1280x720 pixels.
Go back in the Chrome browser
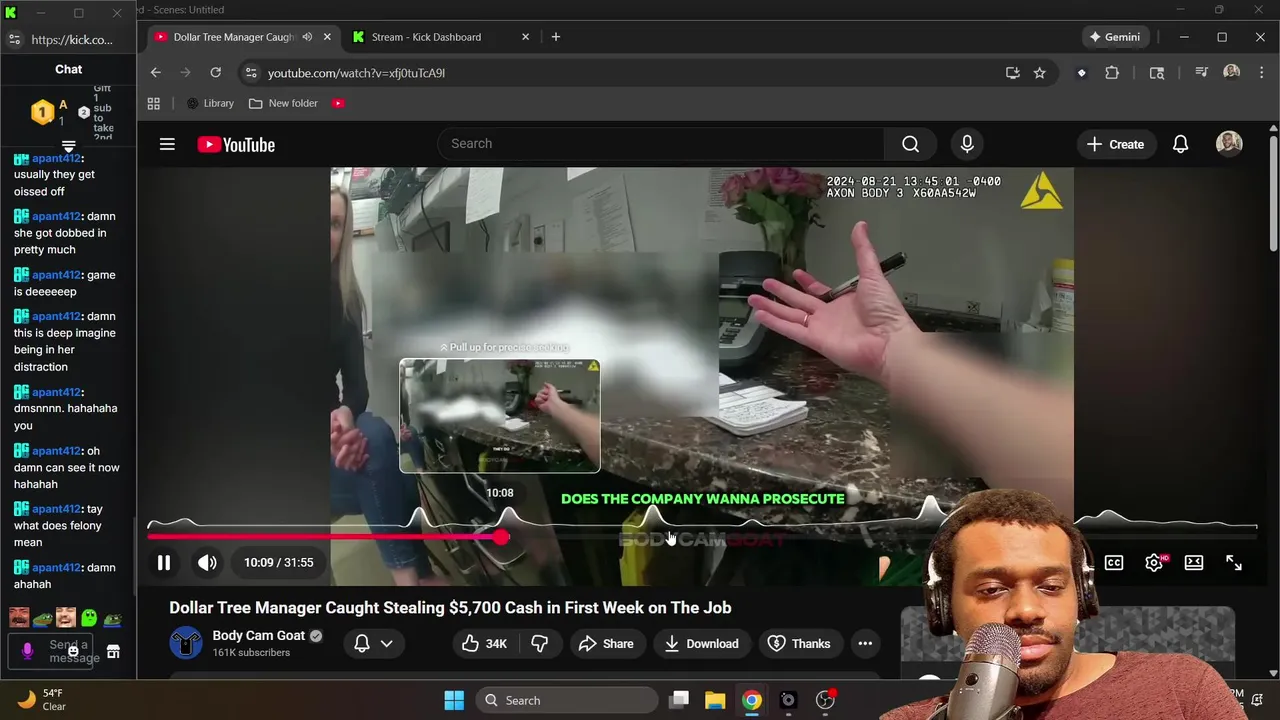(156, 72)
